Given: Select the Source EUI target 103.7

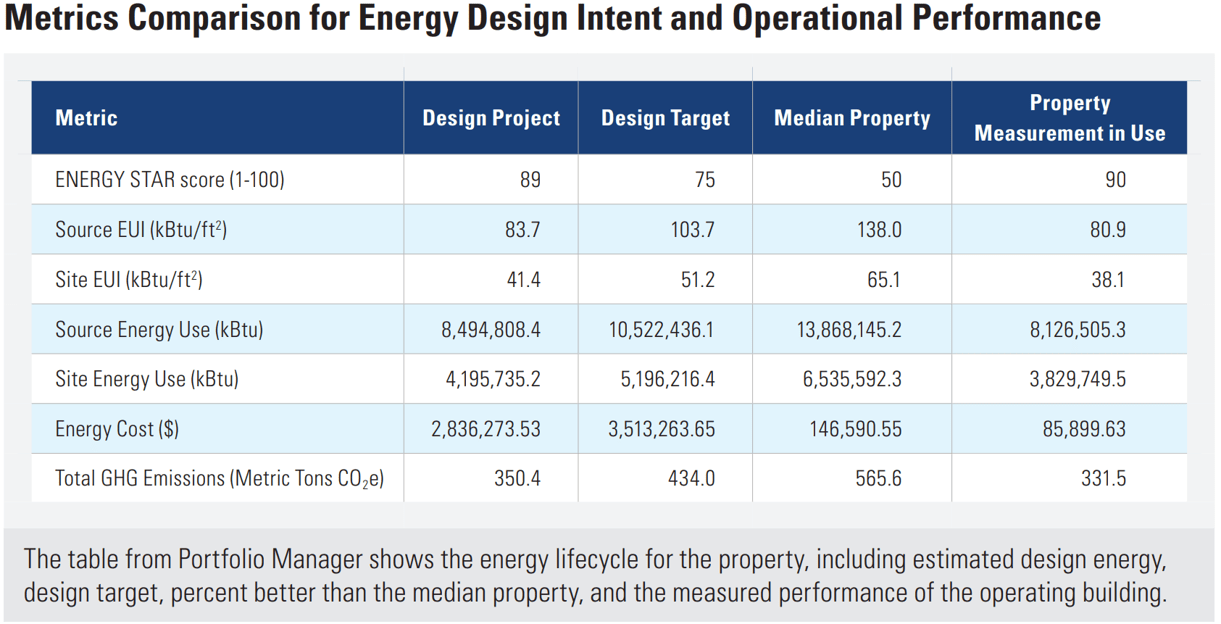Looking at the screenshot, I should pyautogui.click(x=705, y=229).
